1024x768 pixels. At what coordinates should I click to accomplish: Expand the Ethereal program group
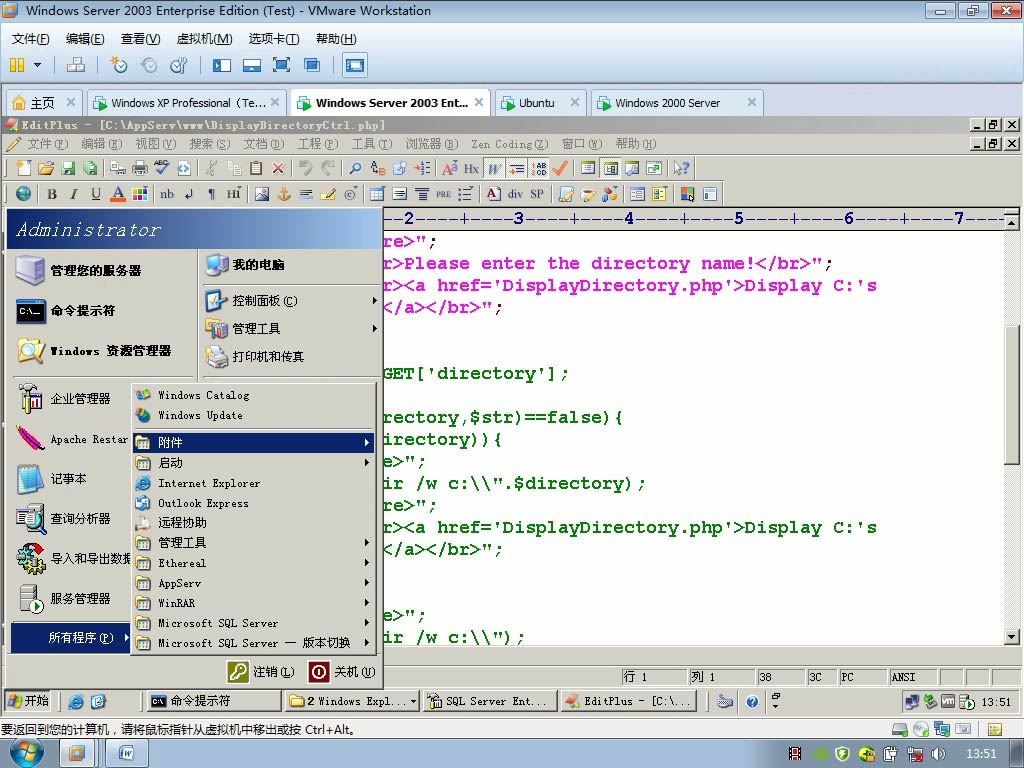(x=253, y=562)
